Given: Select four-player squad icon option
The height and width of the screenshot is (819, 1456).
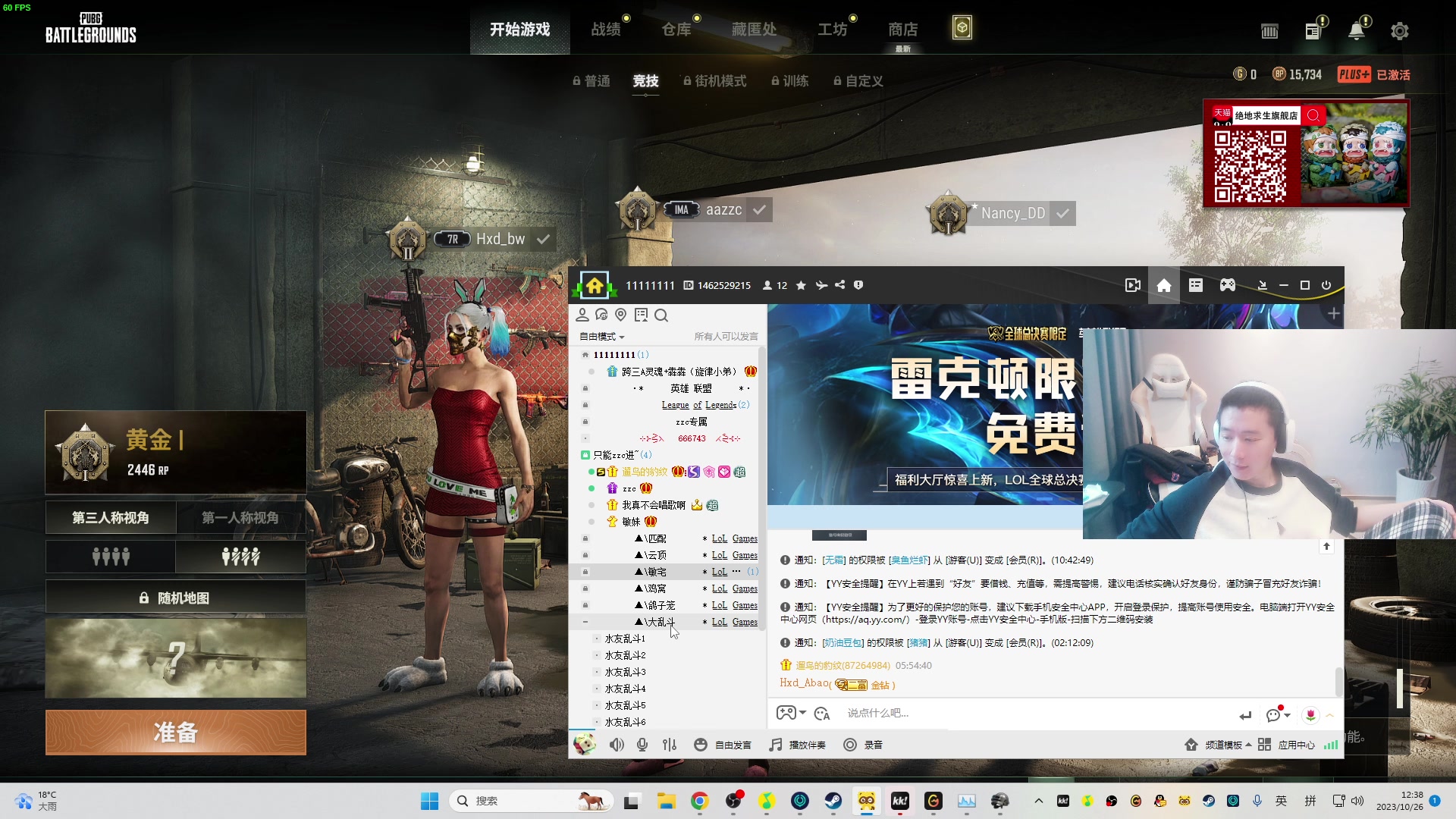Looking at the screenshot, I should tap(111, 557).
